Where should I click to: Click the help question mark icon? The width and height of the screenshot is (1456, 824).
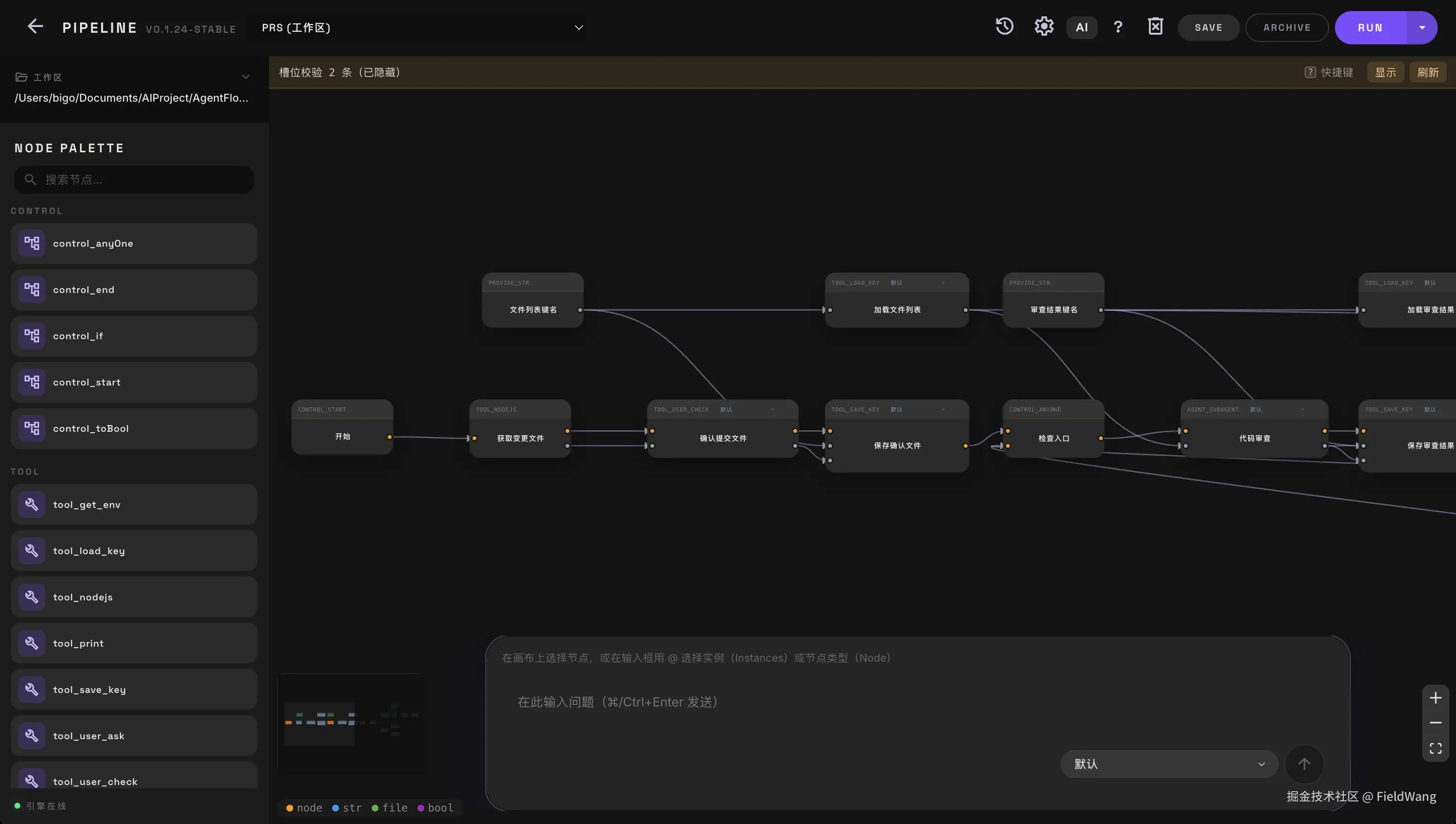[x=1118, y=27]
